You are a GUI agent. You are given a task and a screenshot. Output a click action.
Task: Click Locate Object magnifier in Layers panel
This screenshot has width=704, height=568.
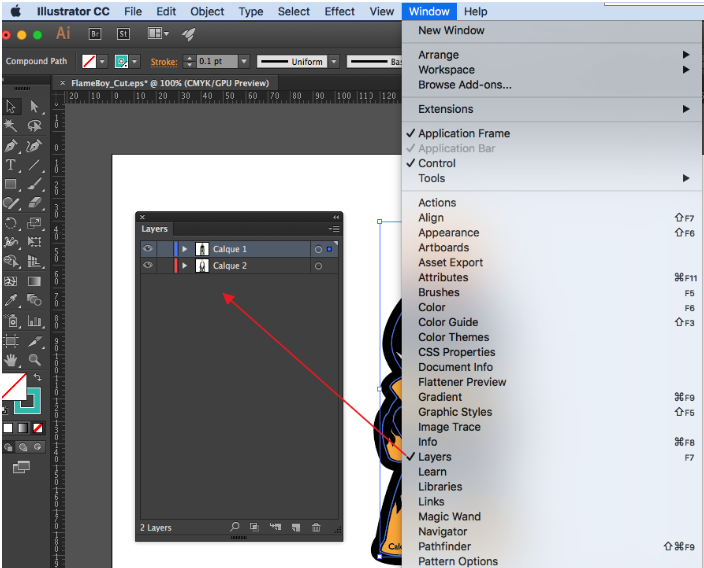(x=234, y=527)
